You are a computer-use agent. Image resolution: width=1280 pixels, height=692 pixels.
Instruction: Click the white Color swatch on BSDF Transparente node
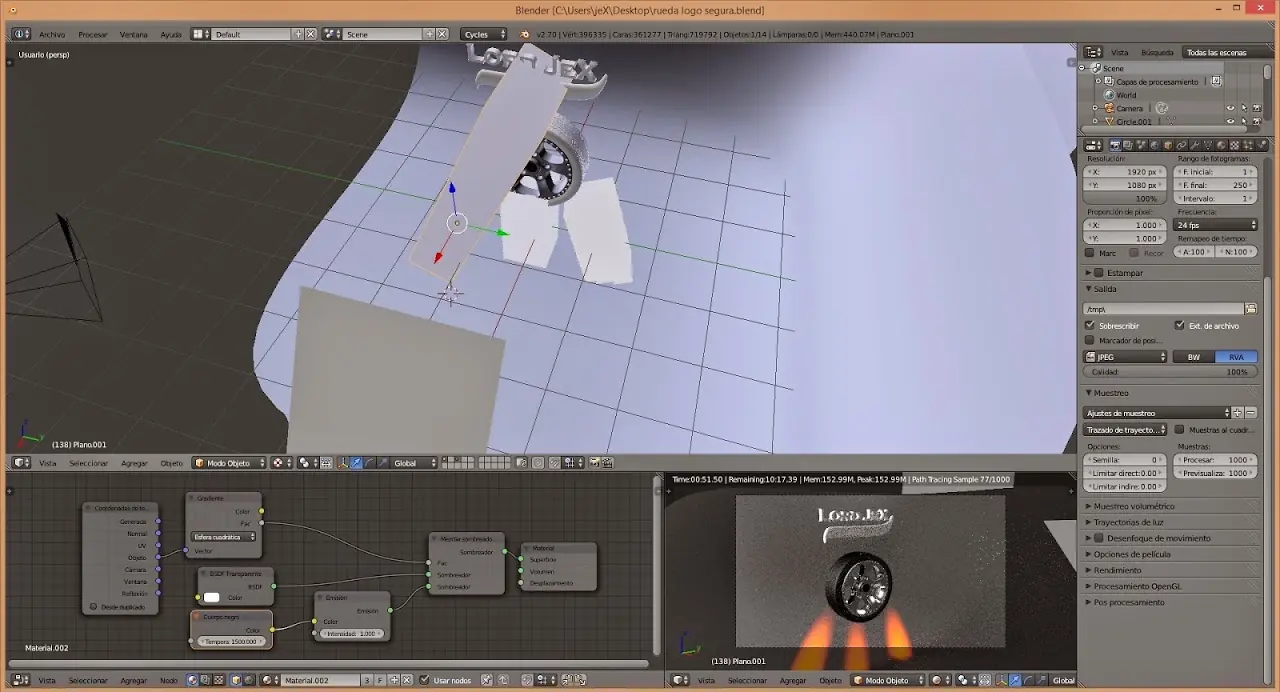pyautogui.click(x=212, y=598)
